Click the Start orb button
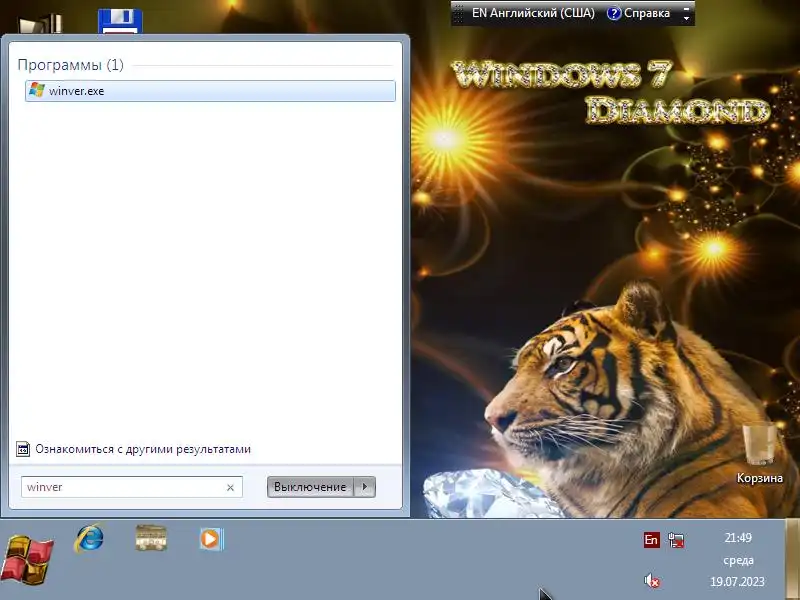This screenshot has width=800, height=600. click(x=28, y=560)
